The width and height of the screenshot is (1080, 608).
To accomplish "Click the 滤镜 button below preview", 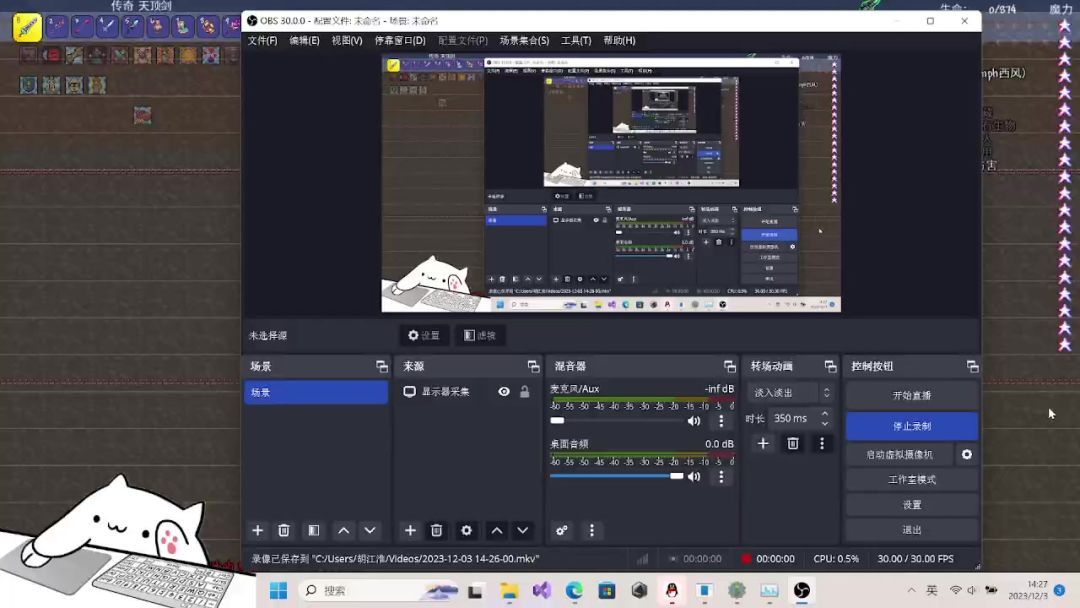I will point(479,335).
